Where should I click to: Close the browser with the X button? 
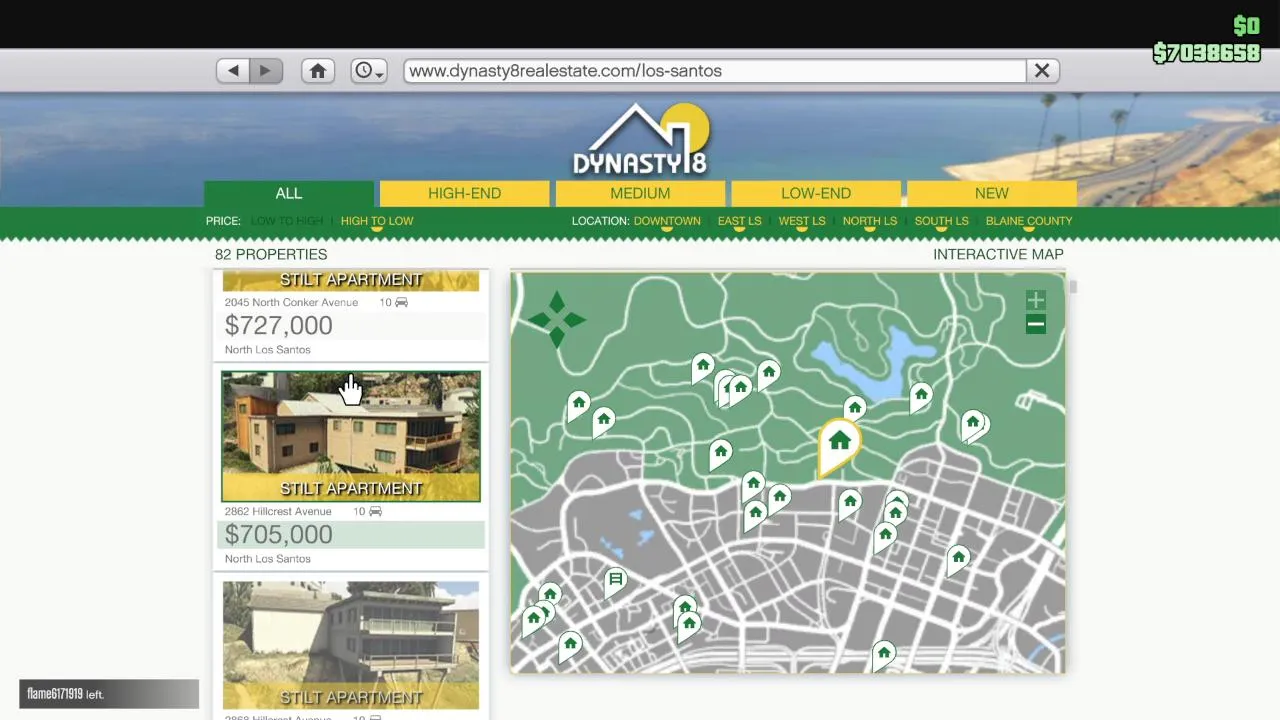[x=1042, y=71]
